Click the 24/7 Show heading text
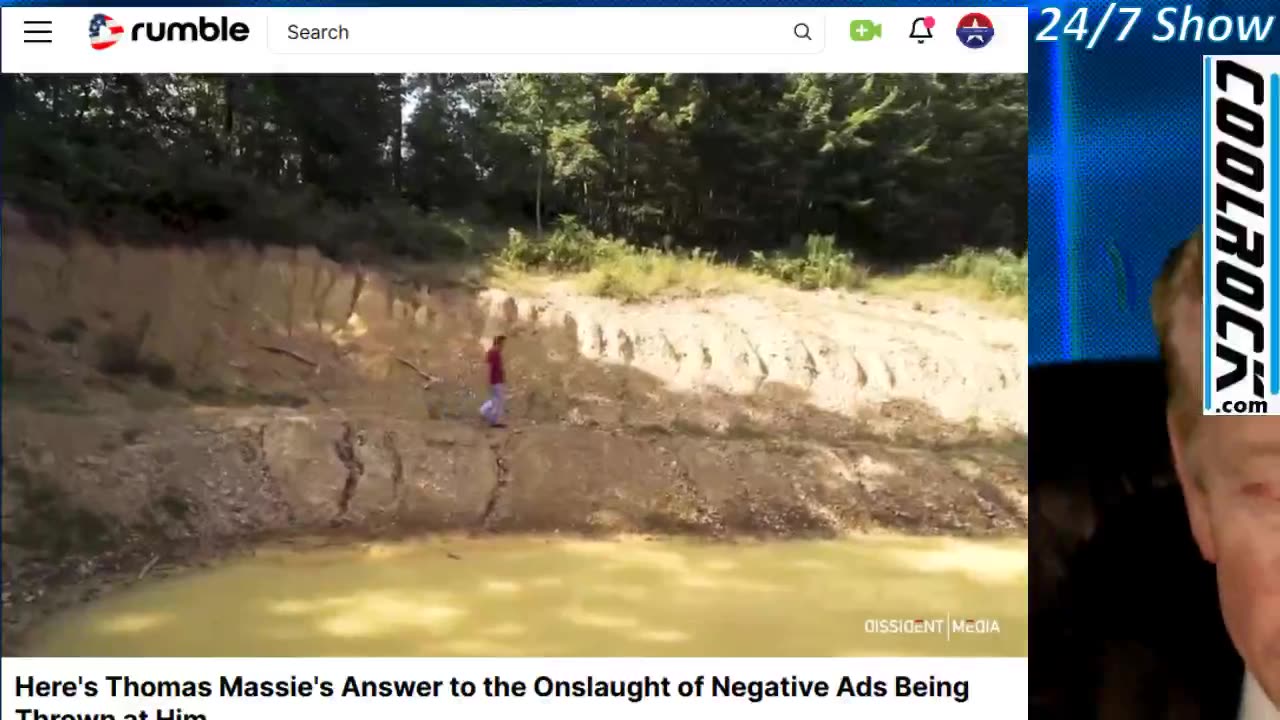Screen dimensions: 1280x720 click(x=1154, y=24)
